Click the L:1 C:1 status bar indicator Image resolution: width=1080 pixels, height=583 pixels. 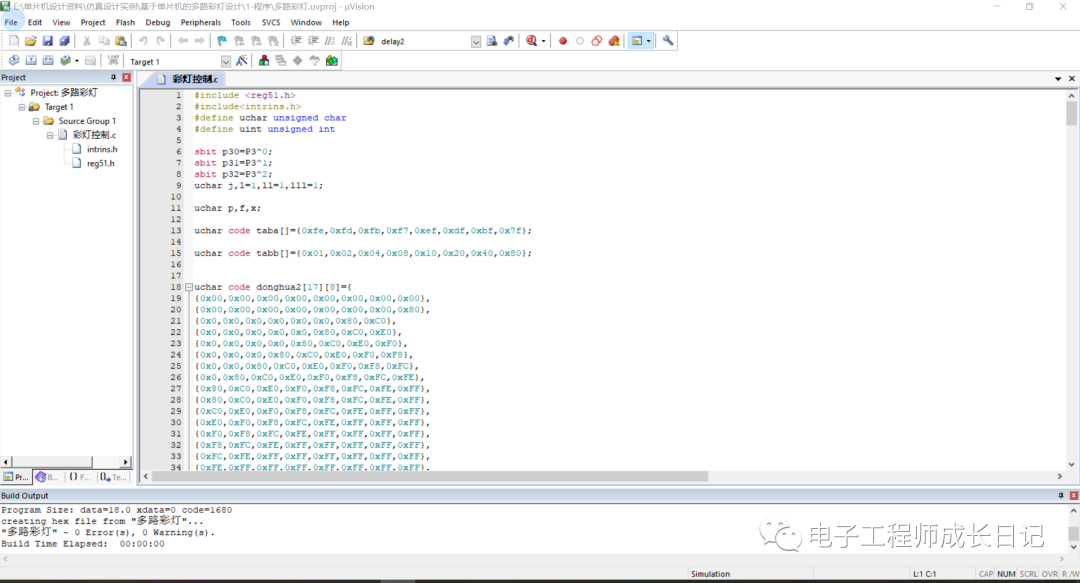pyautogui.click(x=924, y=574)
